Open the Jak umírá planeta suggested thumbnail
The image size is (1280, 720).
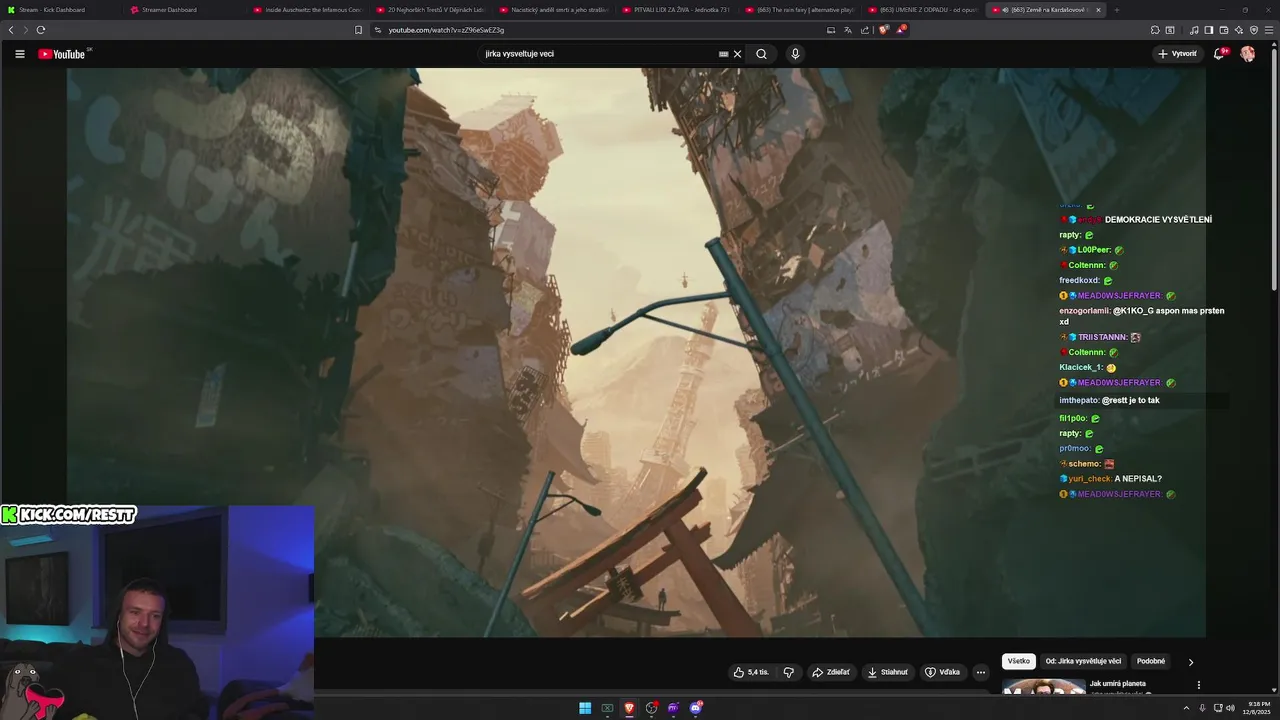coord(1044,686)
